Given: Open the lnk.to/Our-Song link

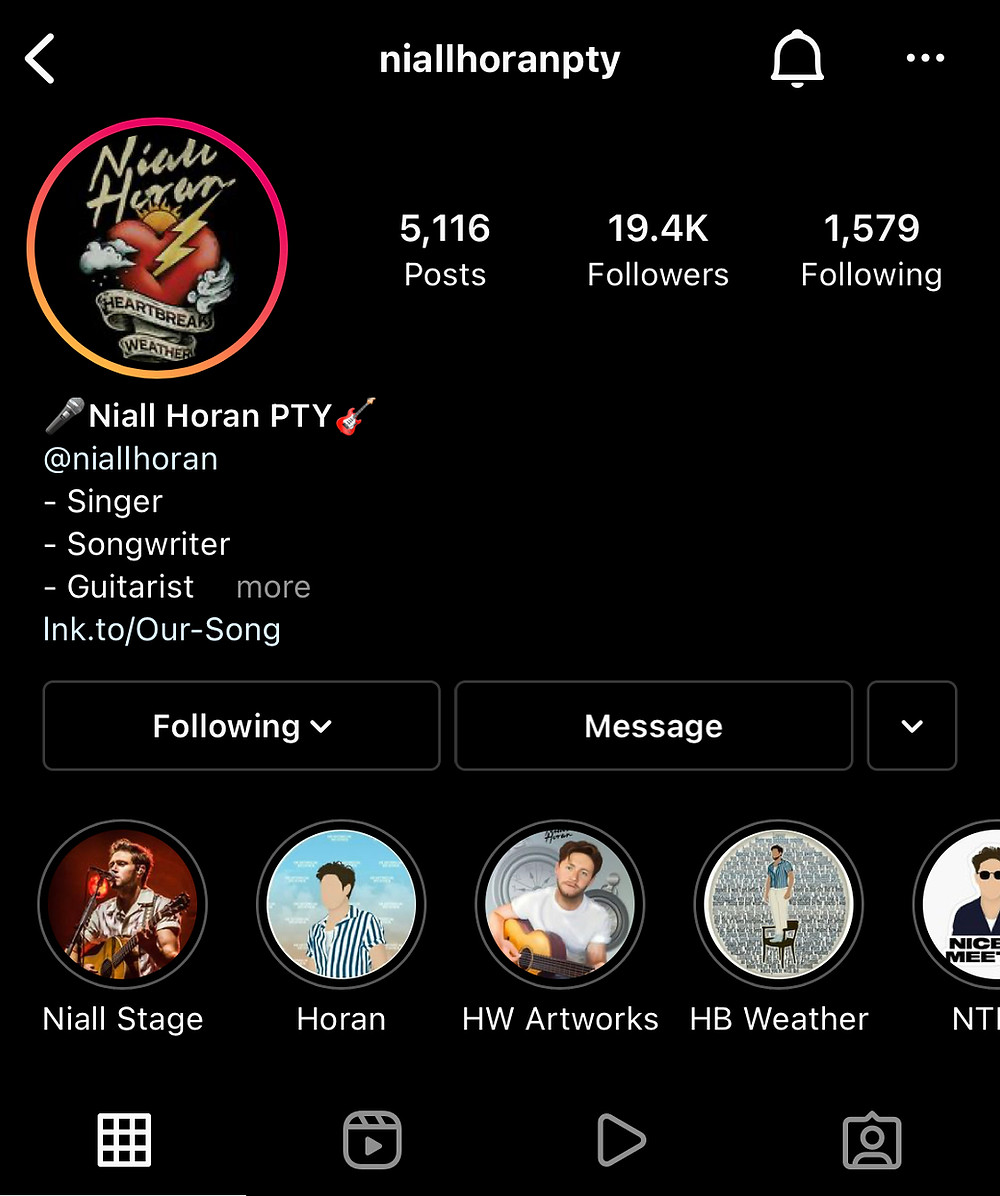Looking at the screenshot, I should click(x=162, y=629).
